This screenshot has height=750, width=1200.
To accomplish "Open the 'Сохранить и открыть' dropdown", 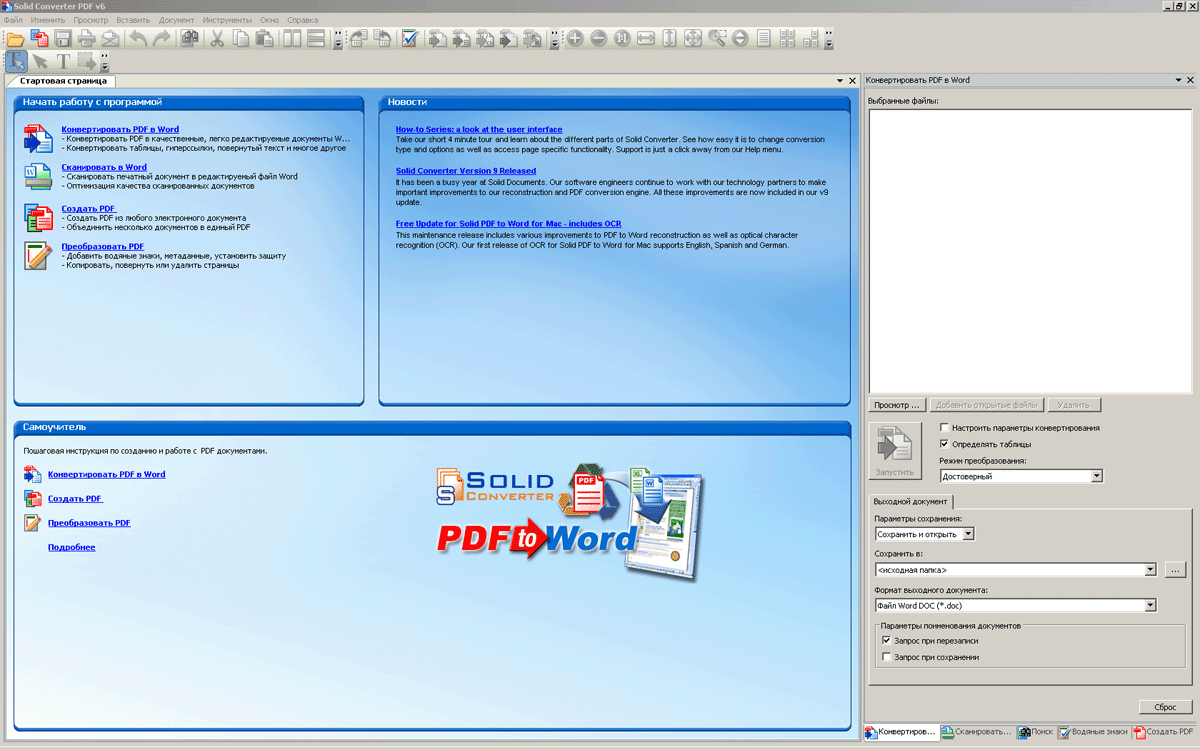I will tap(968, 534).
